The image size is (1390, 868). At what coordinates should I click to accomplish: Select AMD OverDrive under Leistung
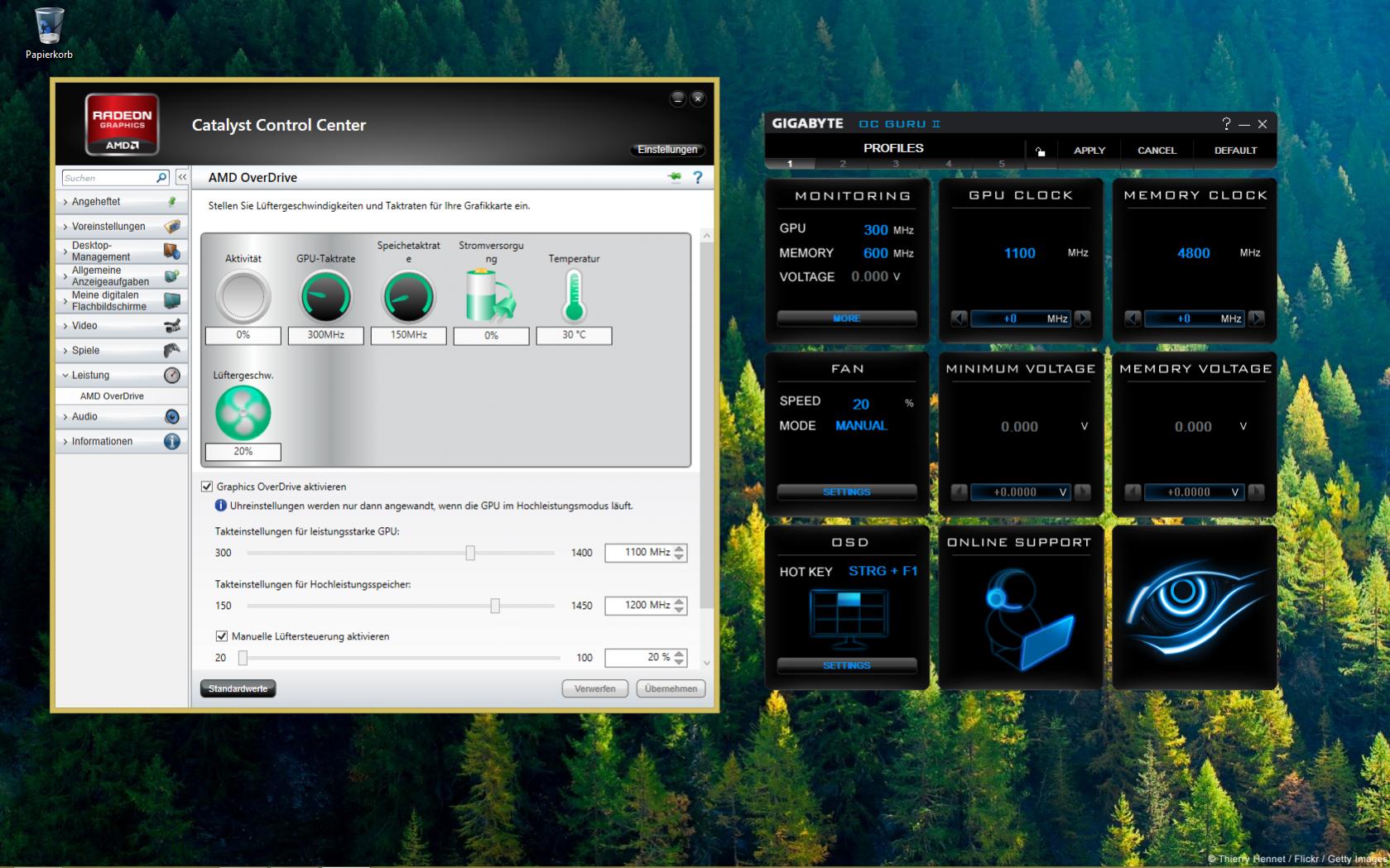112,396
